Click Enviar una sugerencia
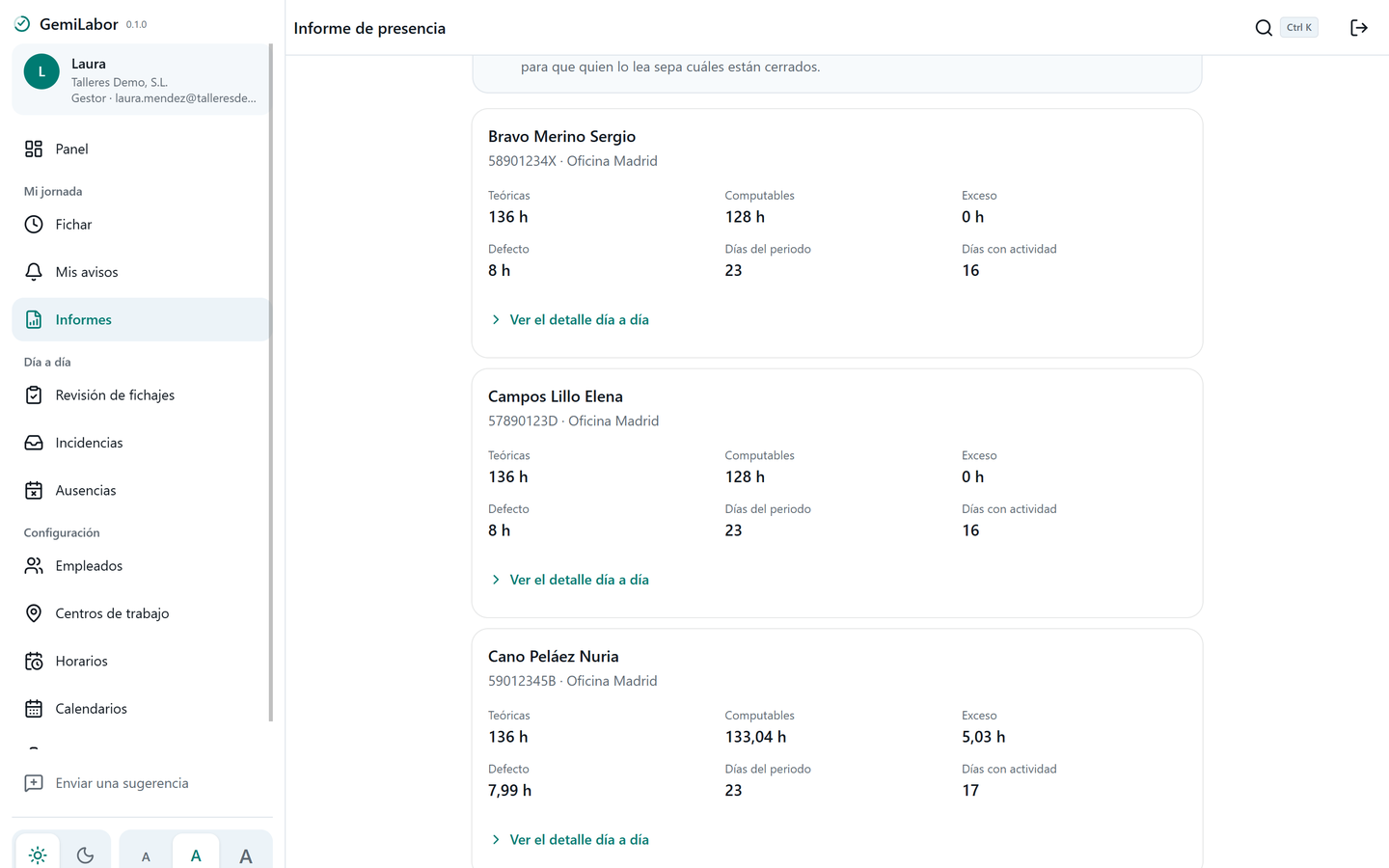The width and height of the screenshot is (1389, 868). pyautogui.click(x=141, y=783)
